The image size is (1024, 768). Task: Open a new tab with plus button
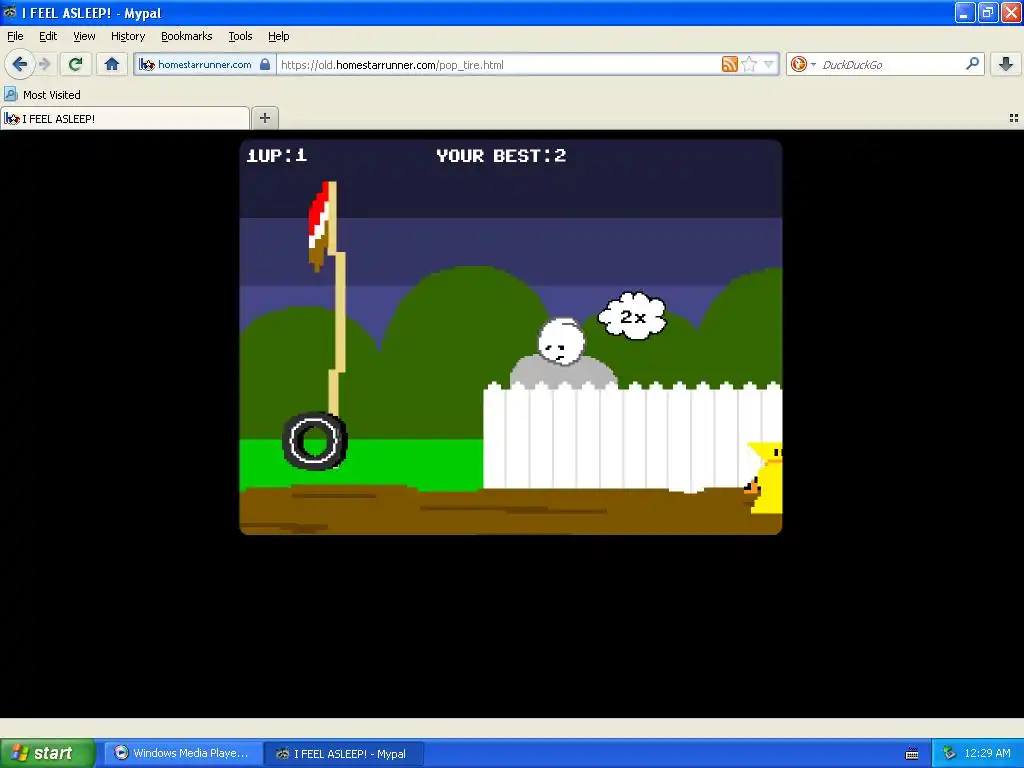click(x=264, y=118)
